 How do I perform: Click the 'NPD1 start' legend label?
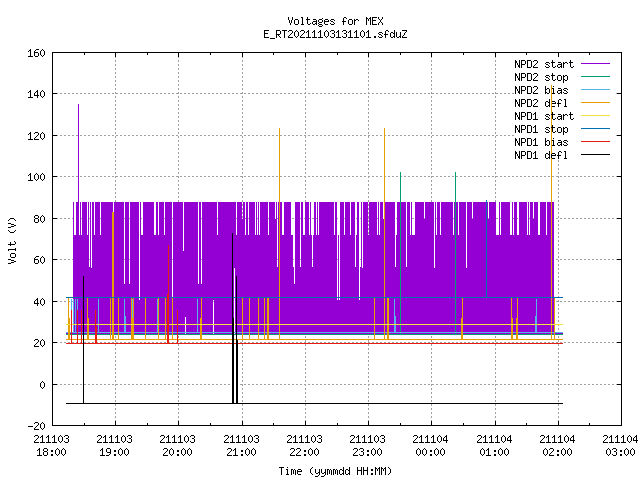tap(544, 116)
